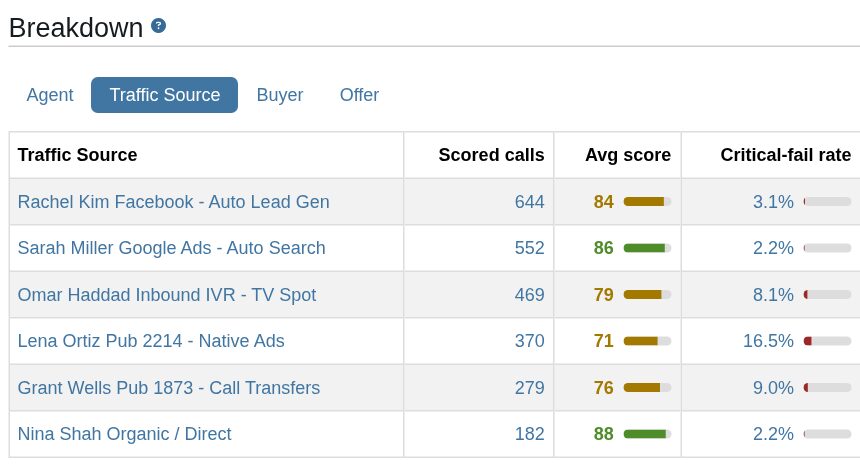Click the score bar beside 84
The height and width of the screenshot is (467, 860).
(x=647, y=202)
